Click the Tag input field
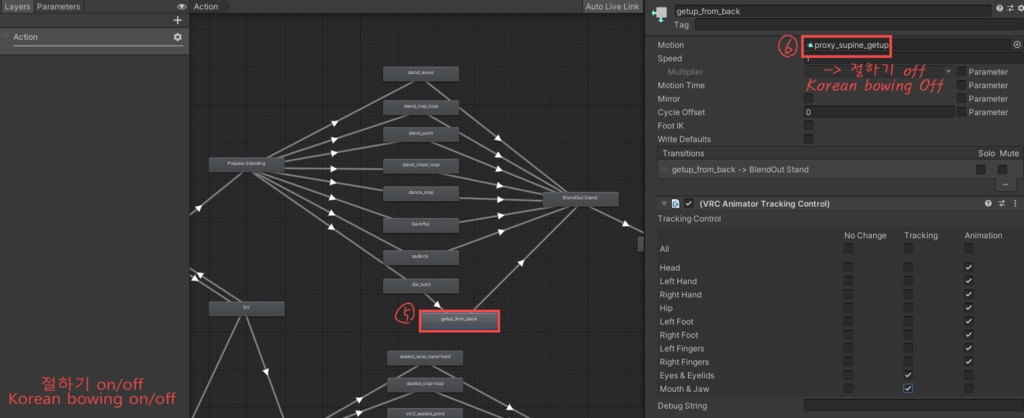Image resolution: width=1024 pixels, height=418 pixels. [x=859, y=25]
